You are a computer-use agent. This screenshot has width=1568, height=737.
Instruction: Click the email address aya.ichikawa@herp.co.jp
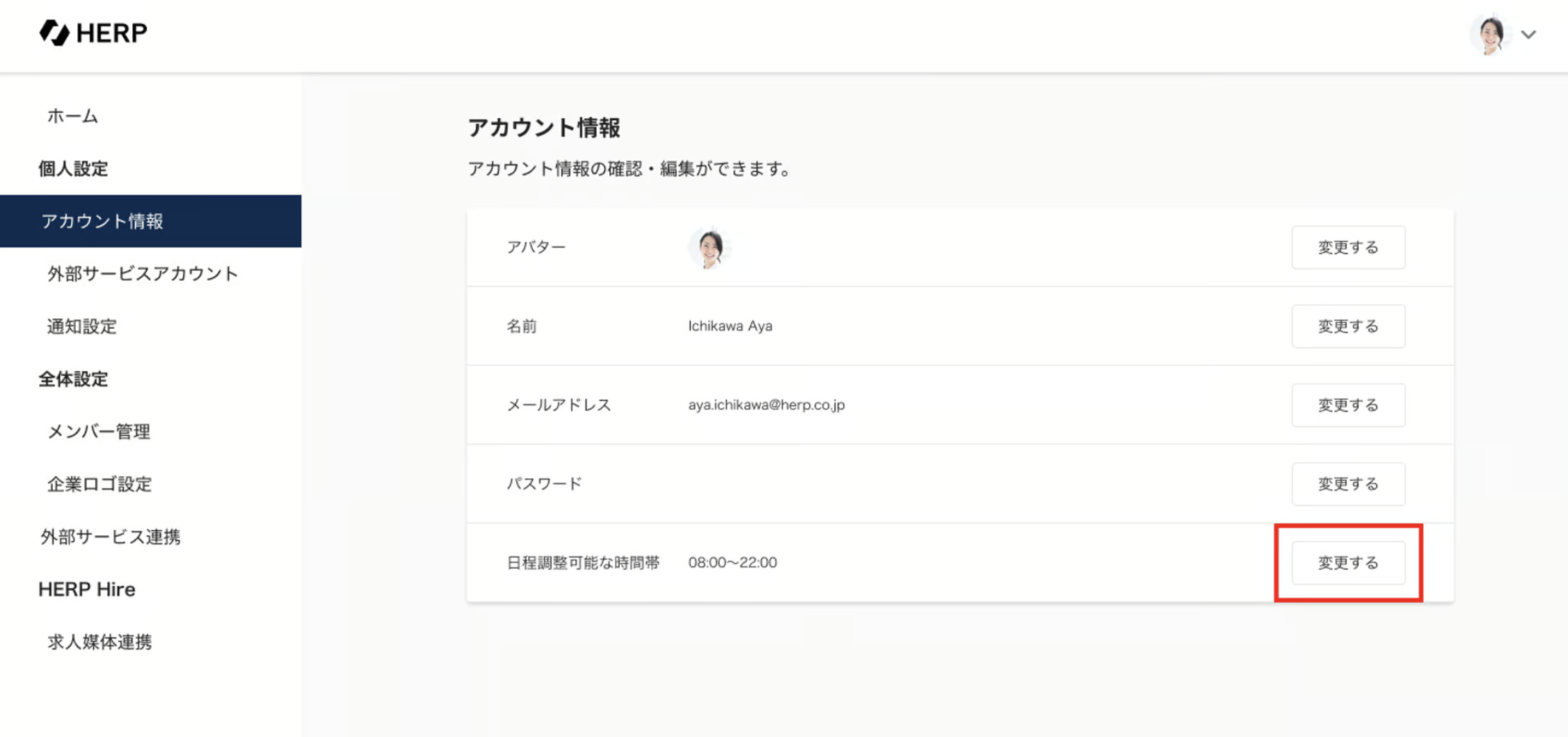tap(766, 405)
